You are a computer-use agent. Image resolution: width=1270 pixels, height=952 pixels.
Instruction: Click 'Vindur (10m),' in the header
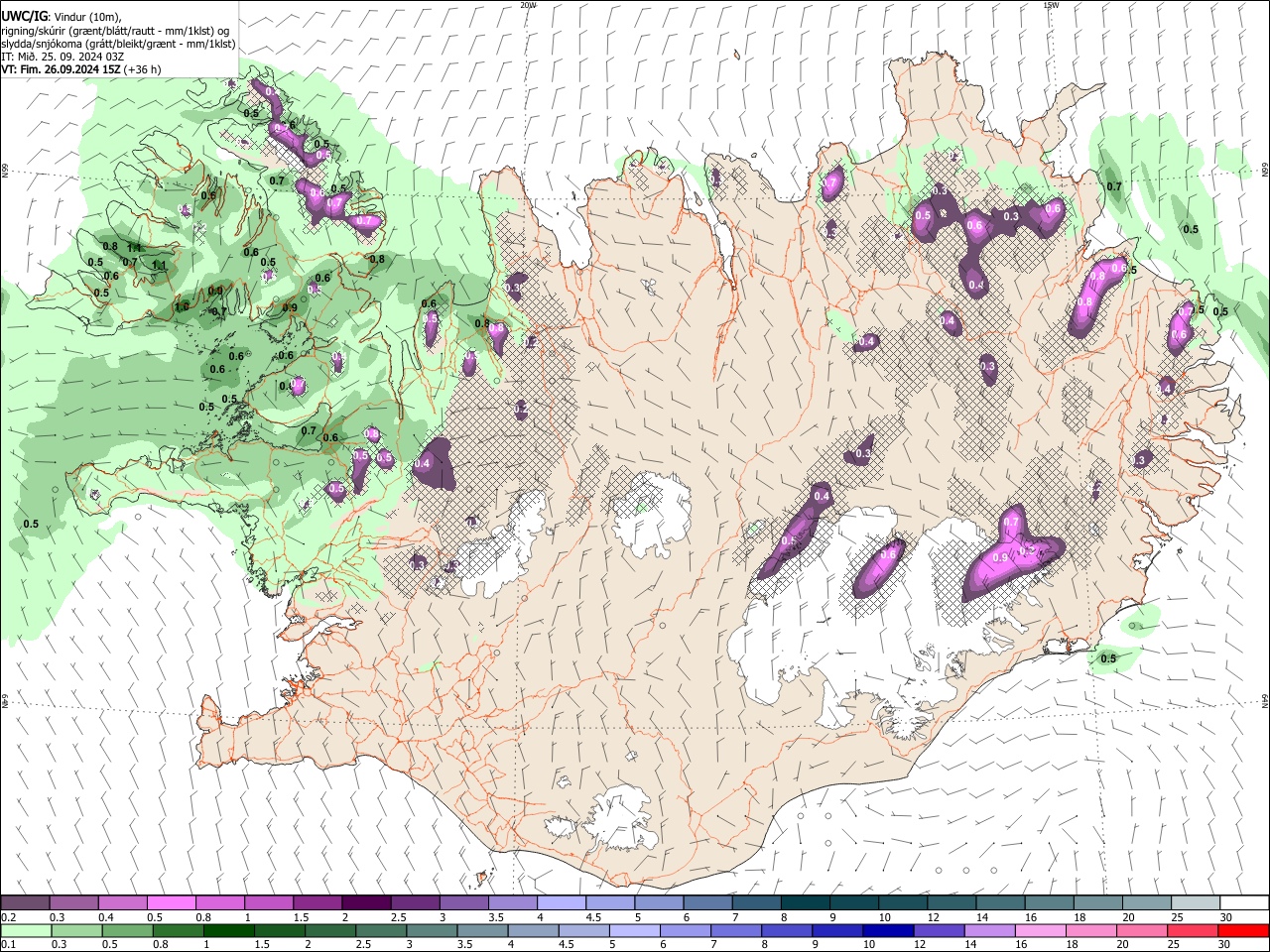coord(87,17)
